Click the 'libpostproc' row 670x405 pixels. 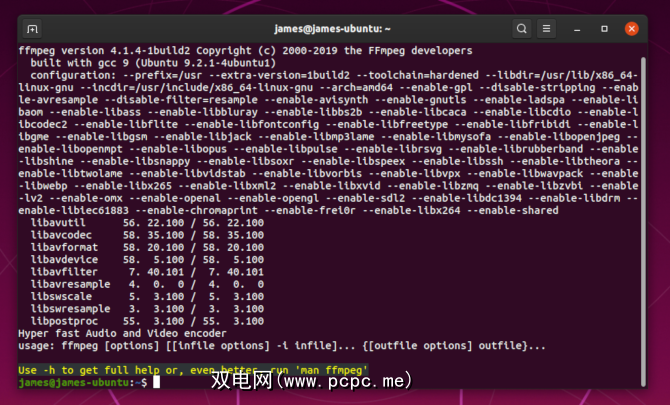tap(147, 321)
